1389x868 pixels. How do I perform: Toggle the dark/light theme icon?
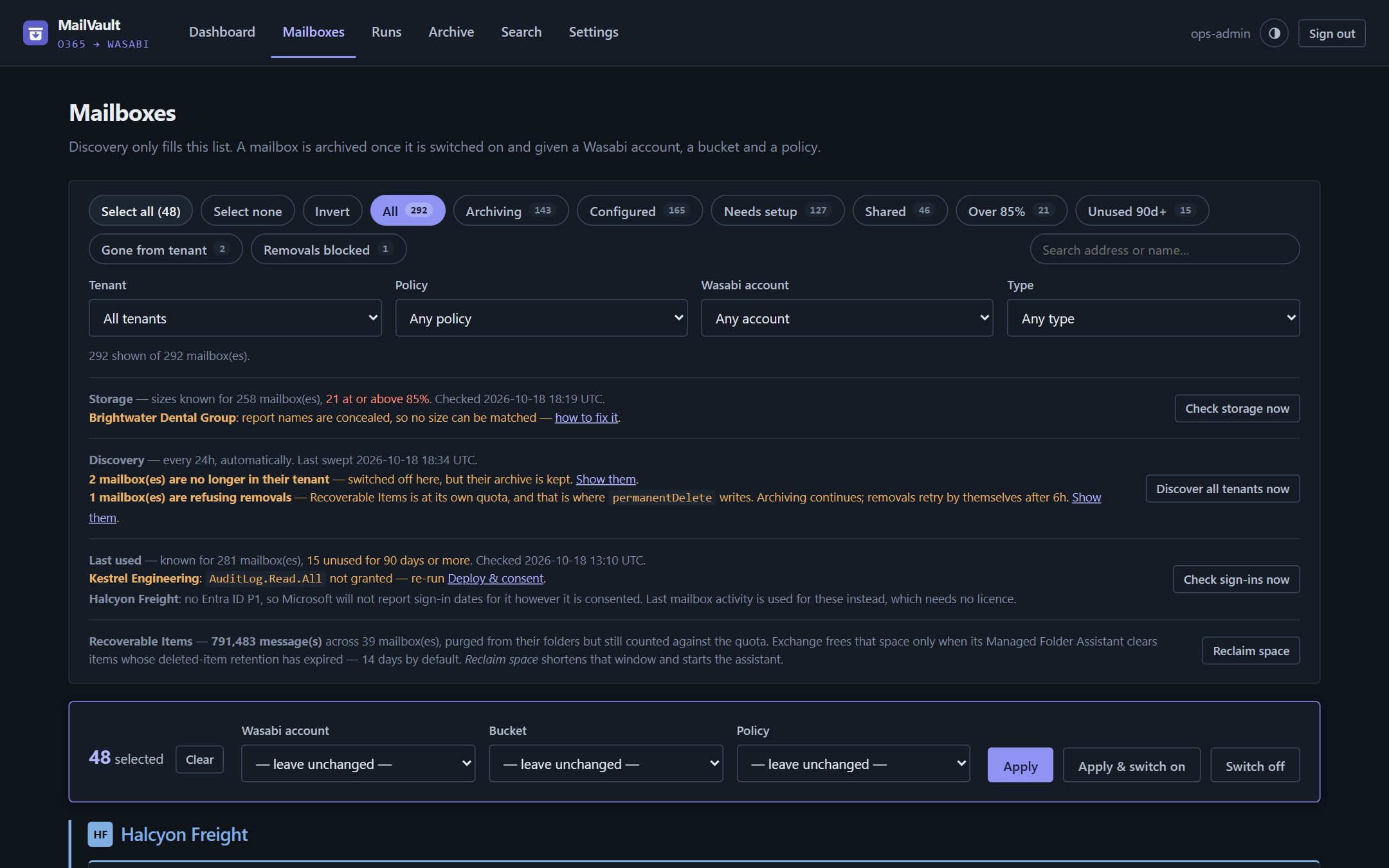tap(1274, 33)
